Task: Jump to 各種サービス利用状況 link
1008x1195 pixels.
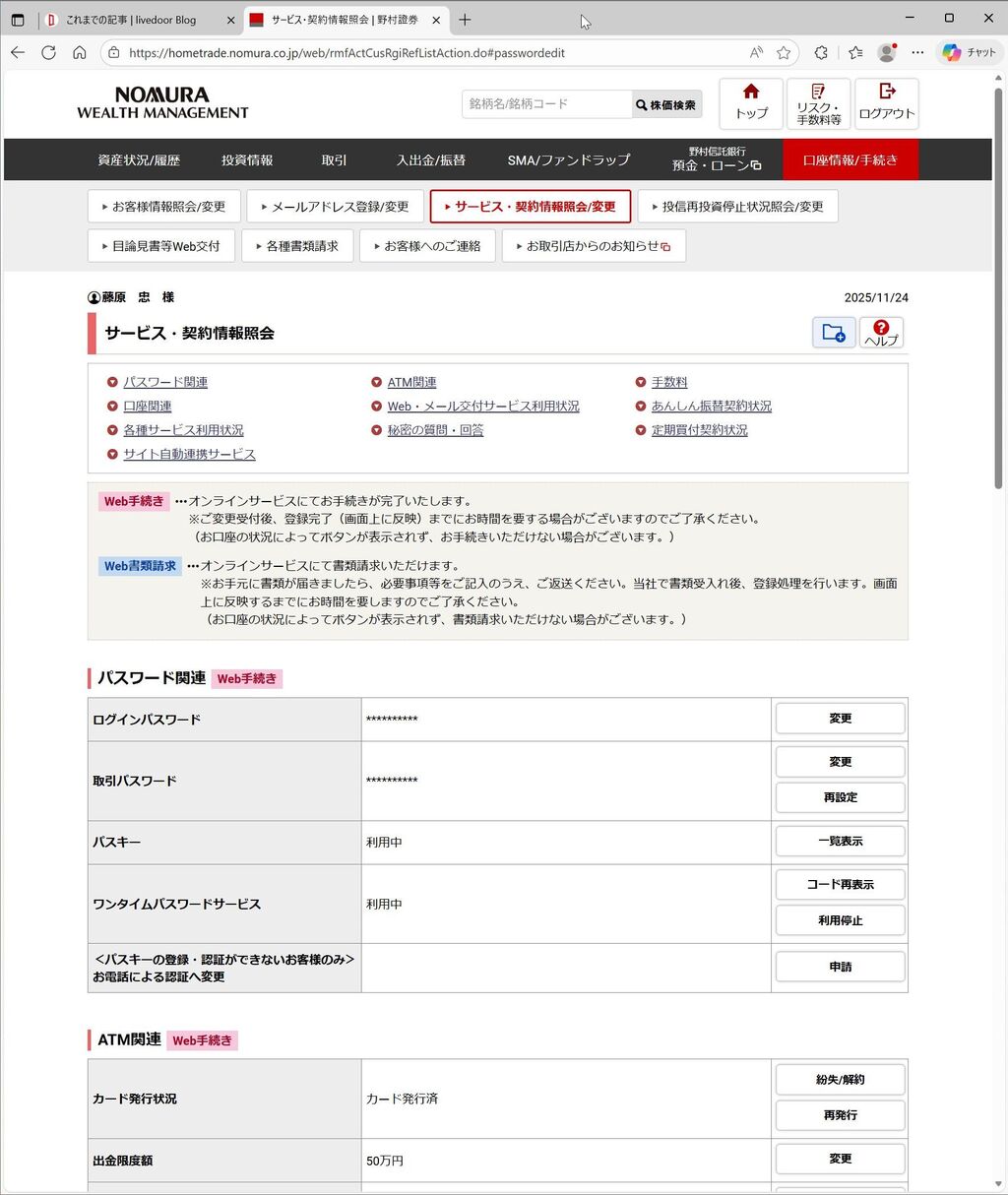Action: 183,430
